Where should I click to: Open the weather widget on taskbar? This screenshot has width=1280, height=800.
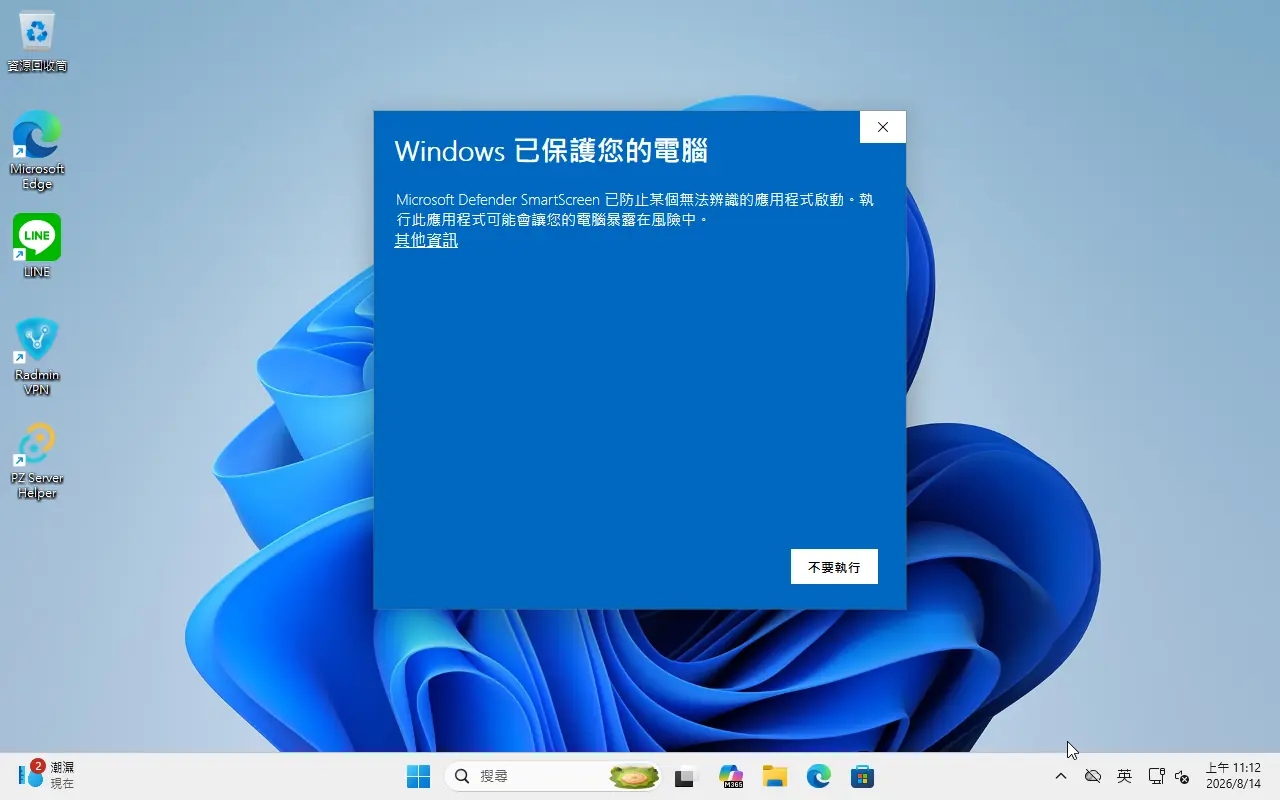click(46, 775)
